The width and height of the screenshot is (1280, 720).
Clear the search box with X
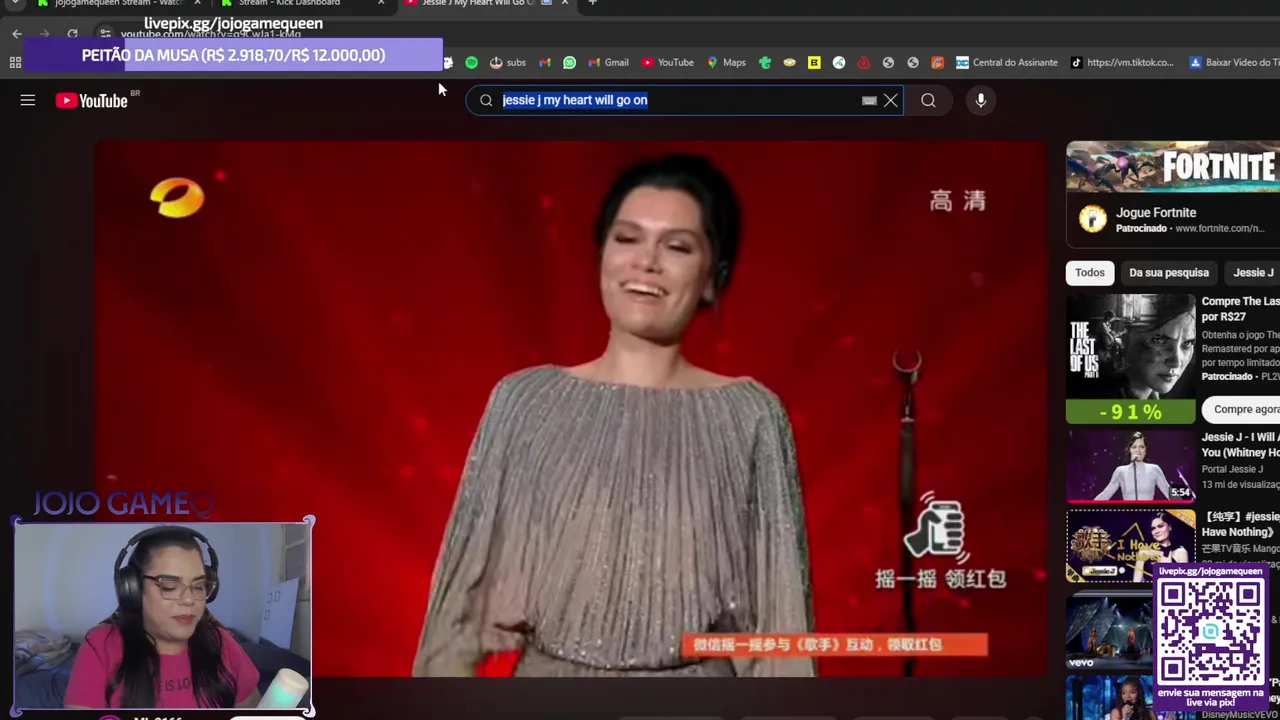pos(890,100)
